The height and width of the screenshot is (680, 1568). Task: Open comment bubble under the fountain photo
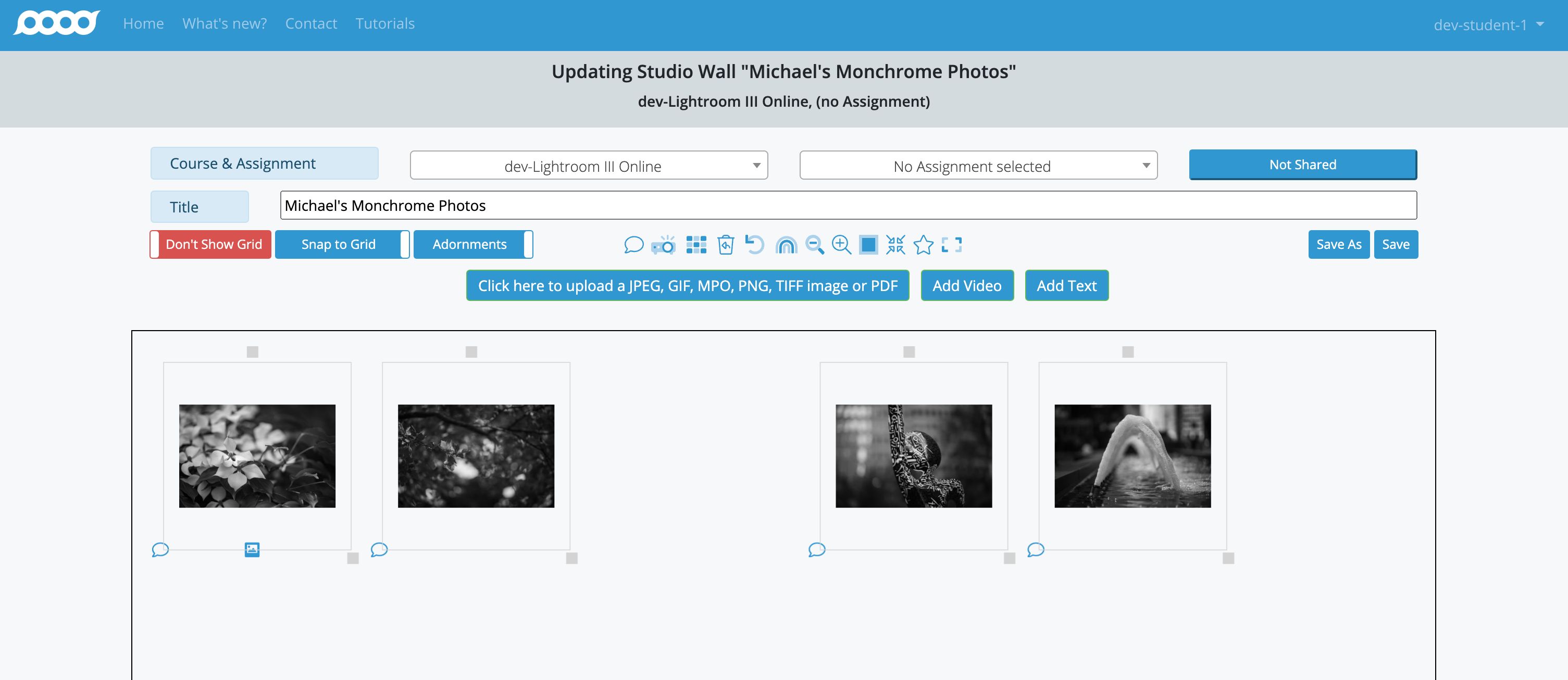[1036, 550]
